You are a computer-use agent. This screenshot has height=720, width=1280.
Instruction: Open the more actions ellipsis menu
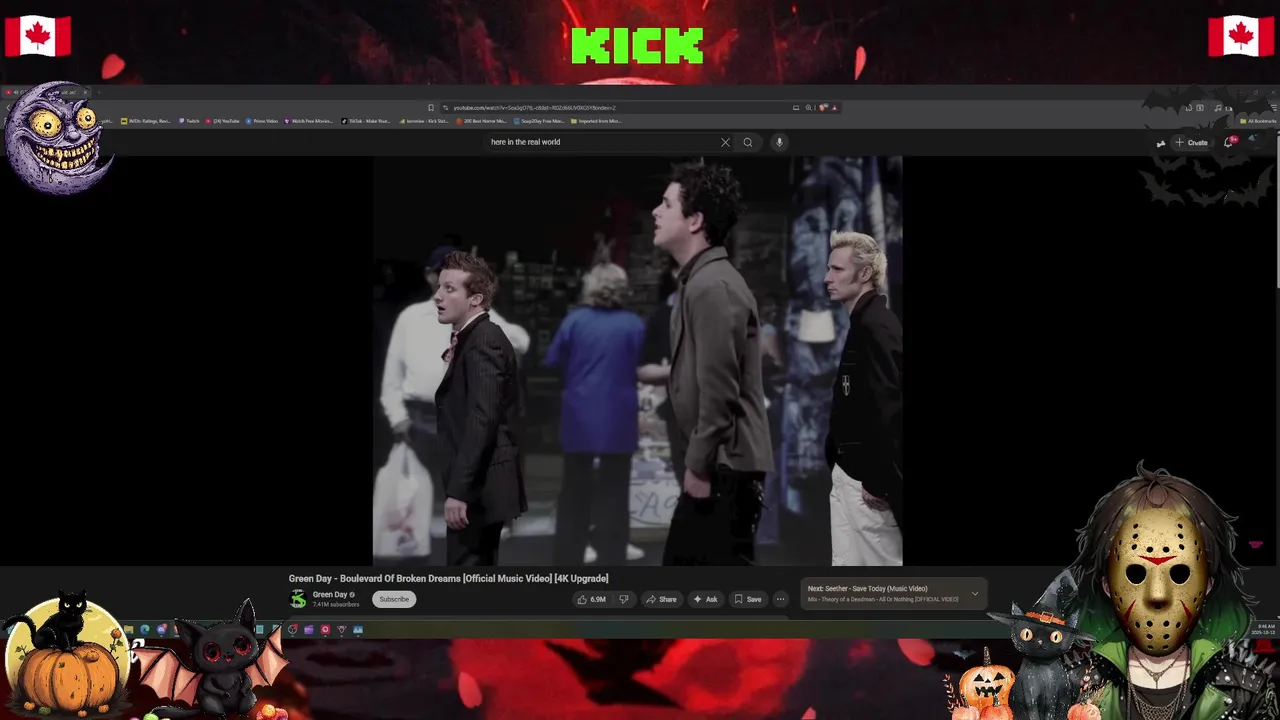pyautogui.click(x=780, y=599)
